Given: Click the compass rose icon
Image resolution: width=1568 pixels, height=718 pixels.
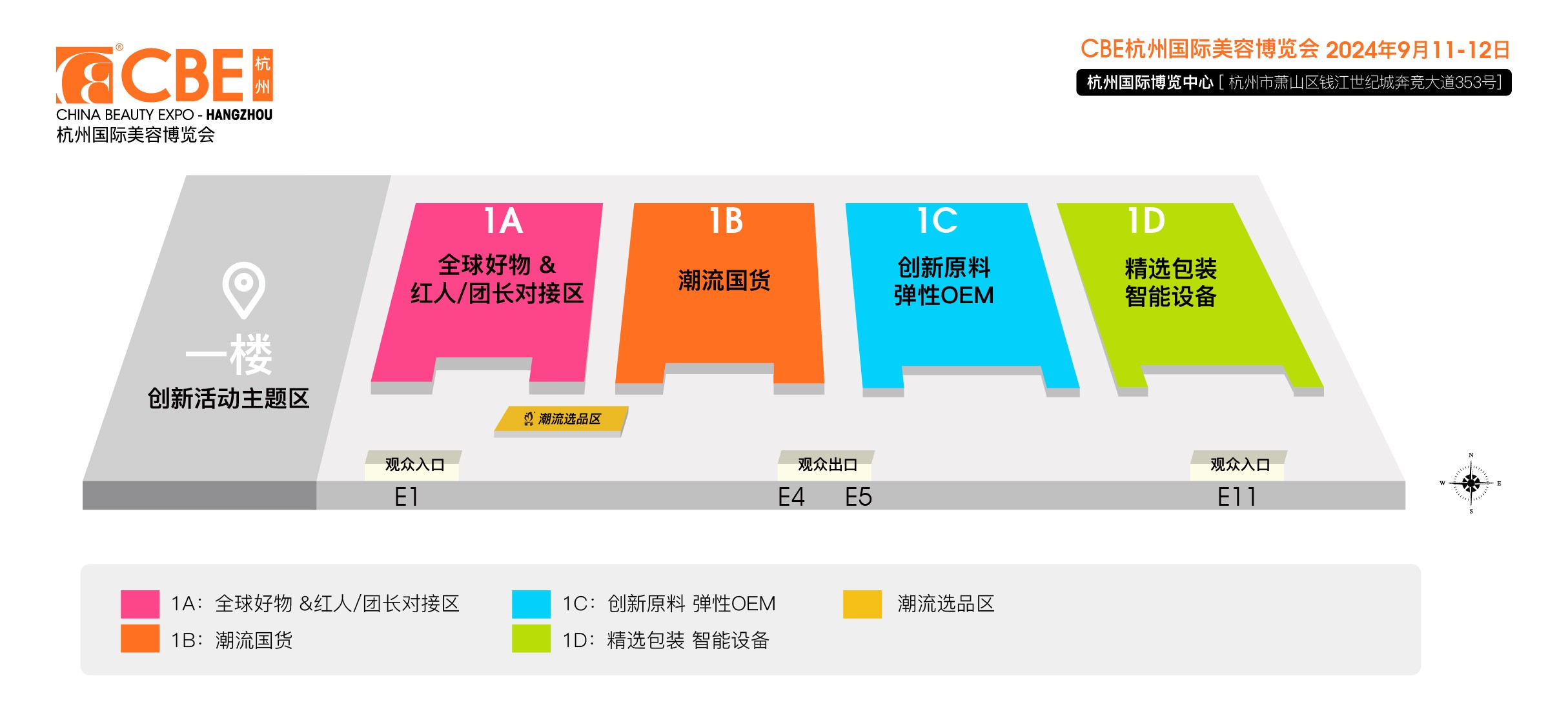Looking at the screenshot, I should (x=1471, y=483).
